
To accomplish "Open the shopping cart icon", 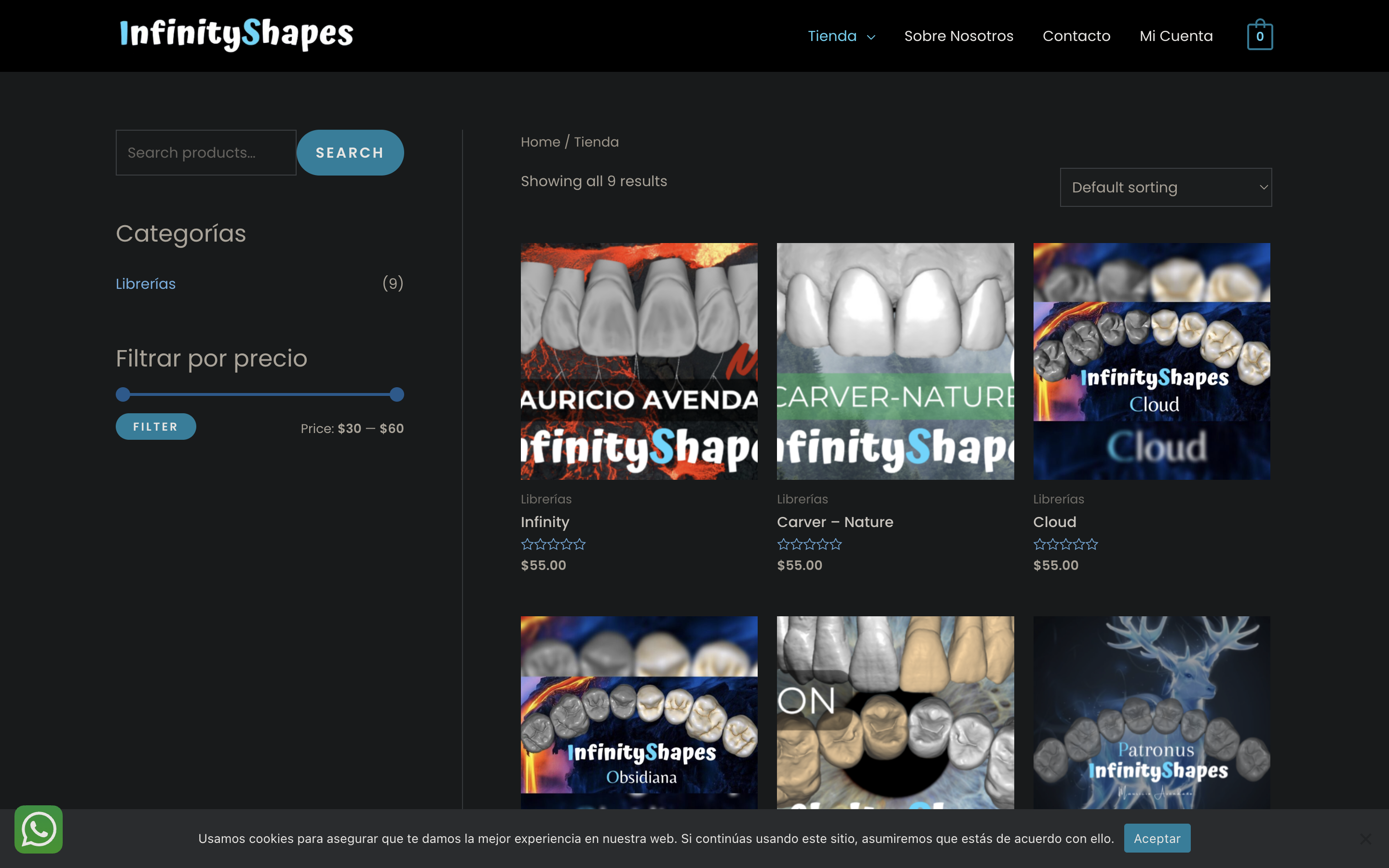I will [1259, 36].
